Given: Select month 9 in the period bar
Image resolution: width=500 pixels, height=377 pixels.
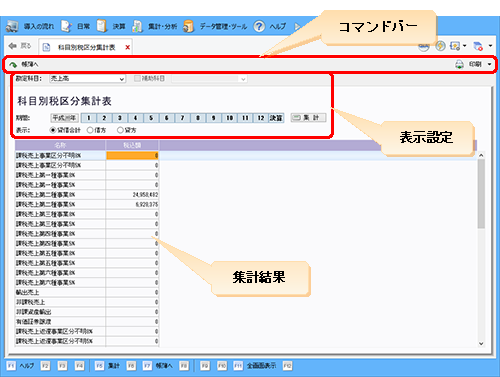Looking at the screenshot, I should pos(214,118).
